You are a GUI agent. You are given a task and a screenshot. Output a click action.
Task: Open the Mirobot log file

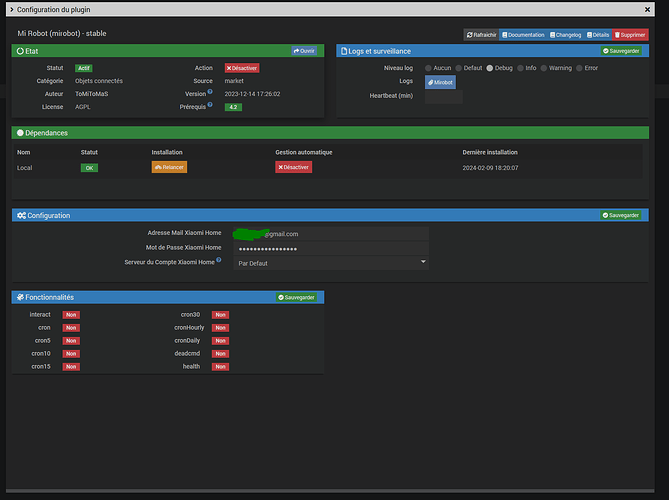(440, 82)
